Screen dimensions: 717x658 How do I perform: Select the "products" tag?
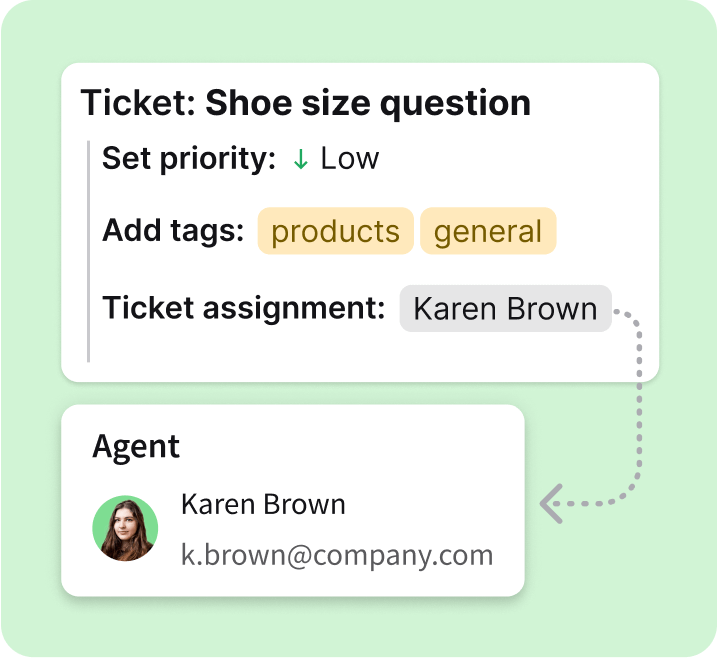click(x=335, y=231)
